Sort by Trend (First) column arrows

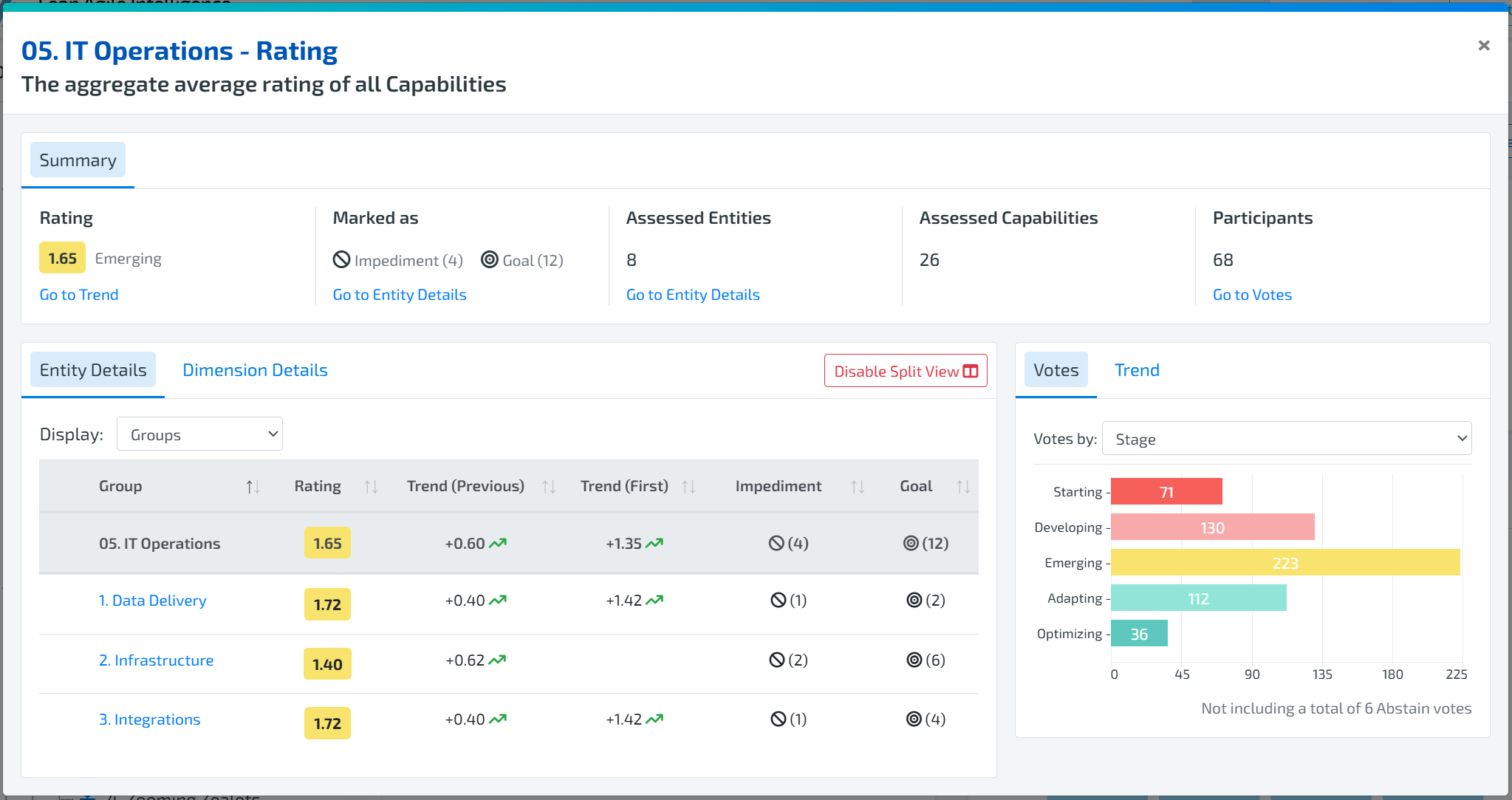coord(688,487)
